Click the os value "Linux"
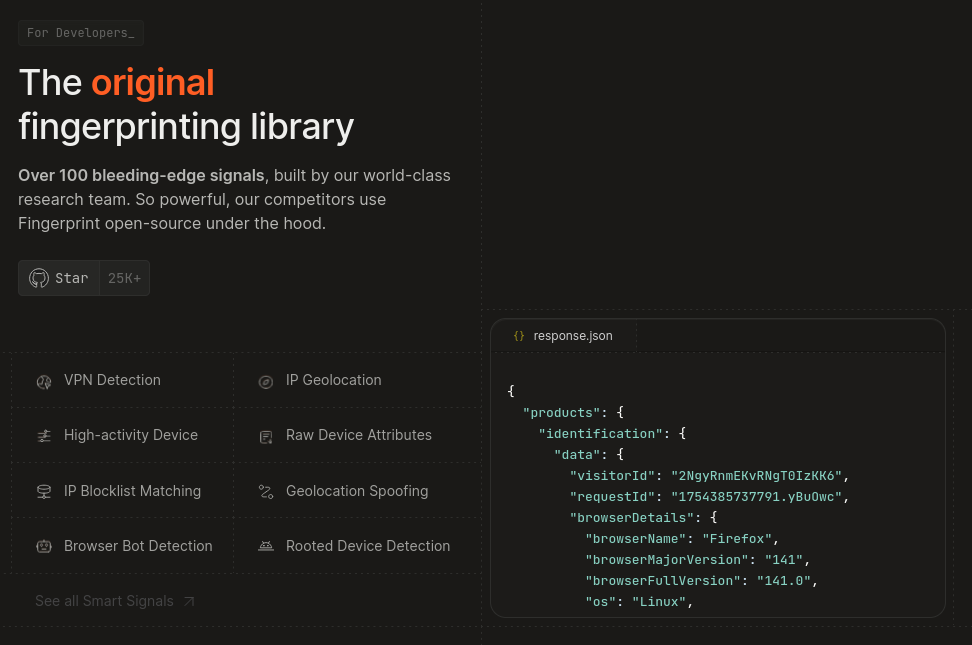Screen dimensions: 972x645 pos(659,602)
